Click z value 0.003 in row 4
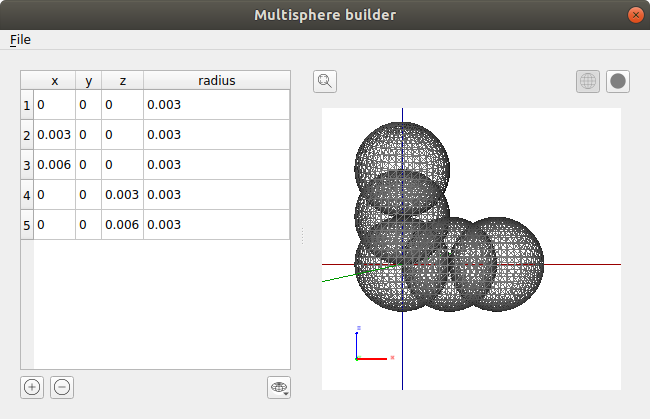 (123, 195)
